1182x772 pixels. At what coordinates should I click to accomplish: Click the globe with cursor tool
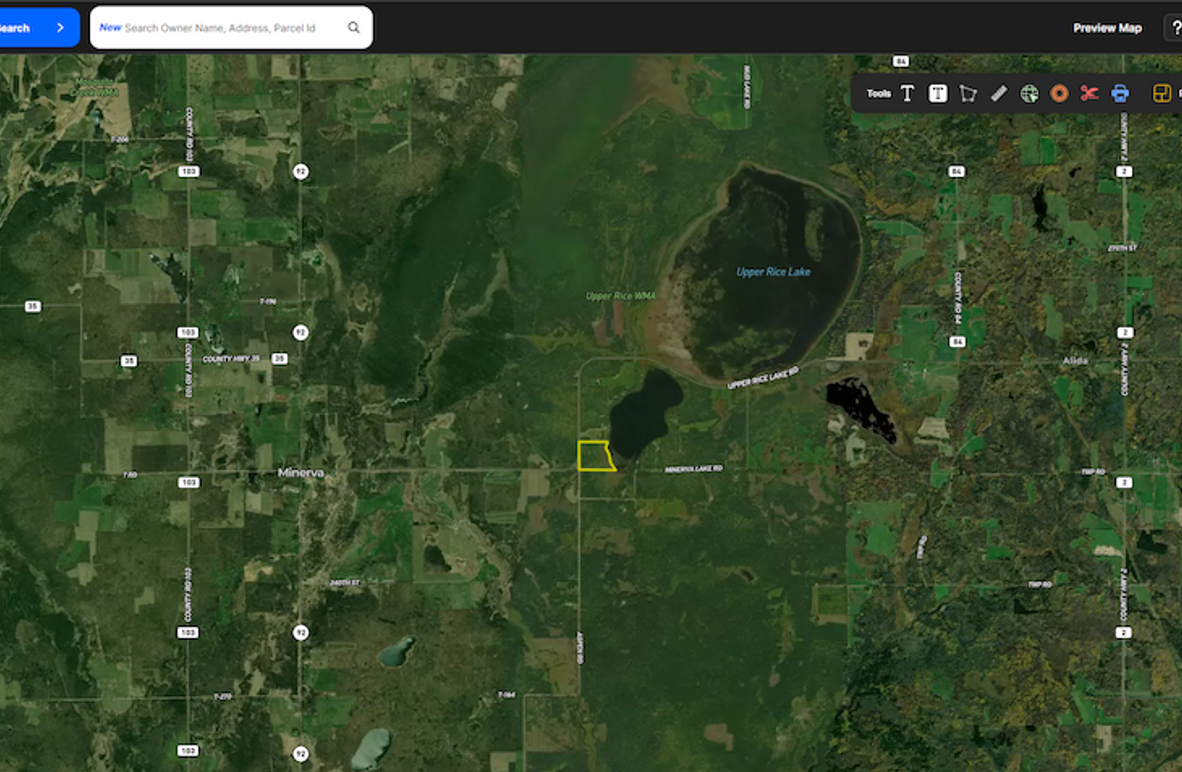click(x=1029, y=94)
